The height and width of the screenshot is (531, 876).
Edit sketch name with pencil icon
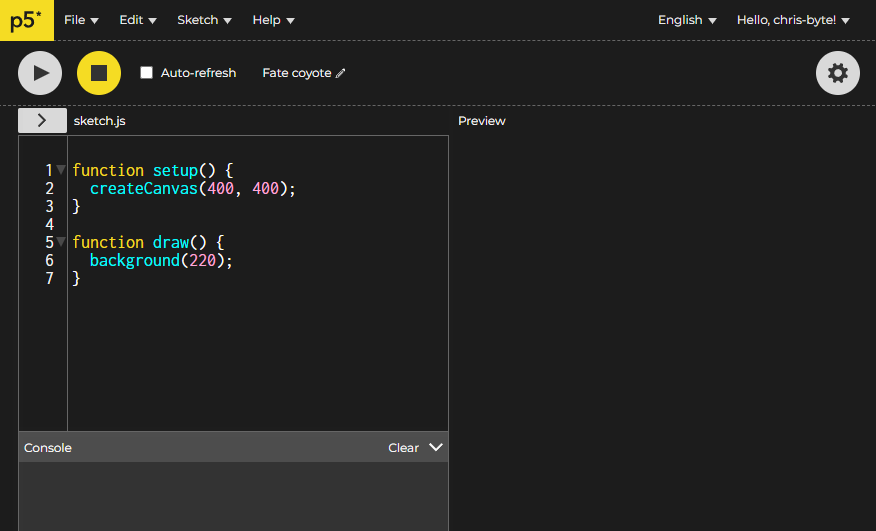[x=341, y=73]
